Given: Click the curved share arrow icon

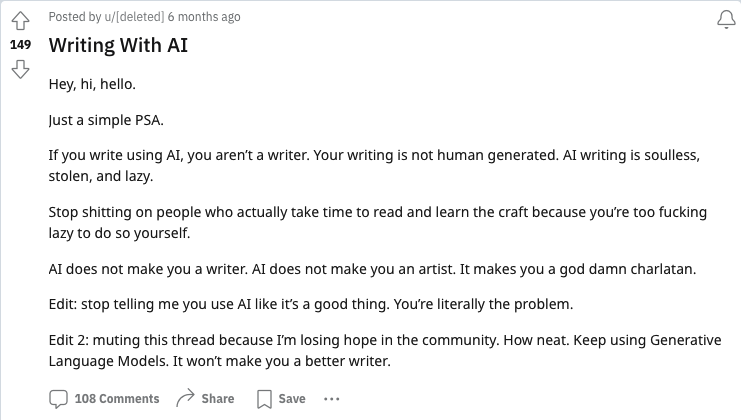Looking at the screenshot, I should tap(185, 398).
